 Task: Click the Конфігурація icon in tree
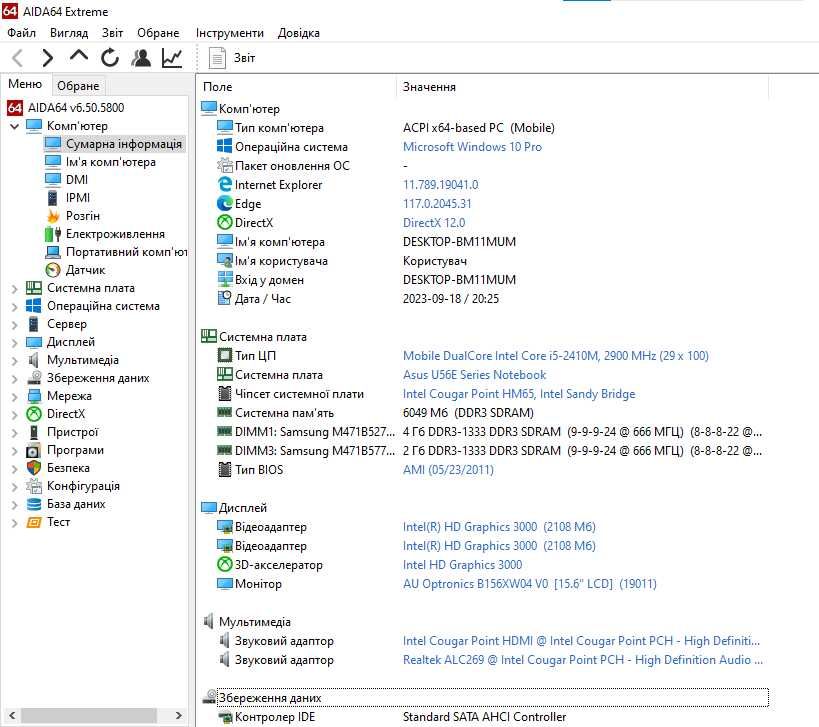(34, 486)
